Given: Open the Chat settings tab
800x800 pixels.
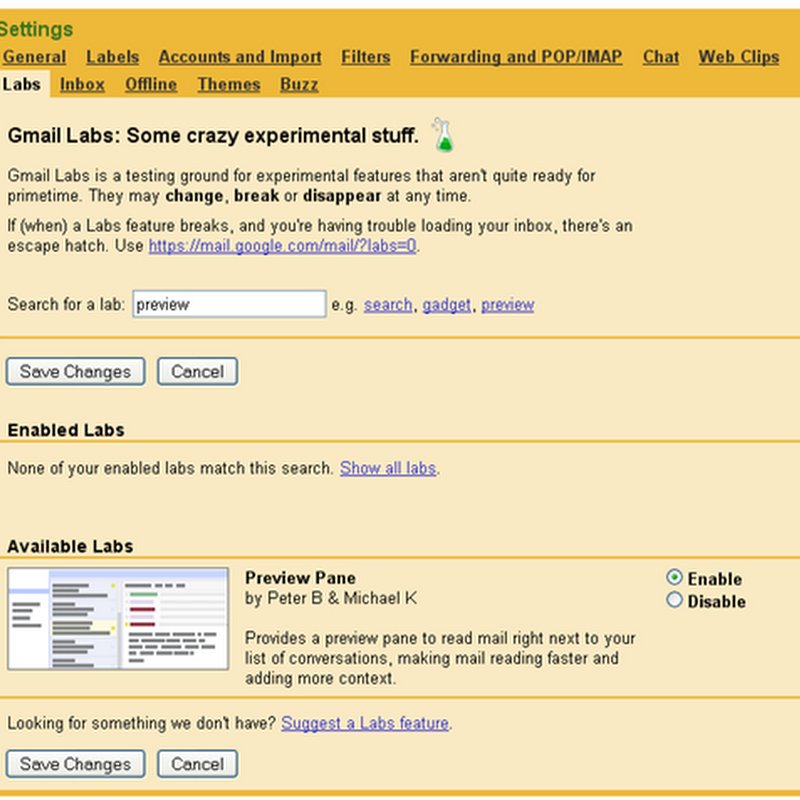Looking at the screenshot, I should tap(661, 57).
